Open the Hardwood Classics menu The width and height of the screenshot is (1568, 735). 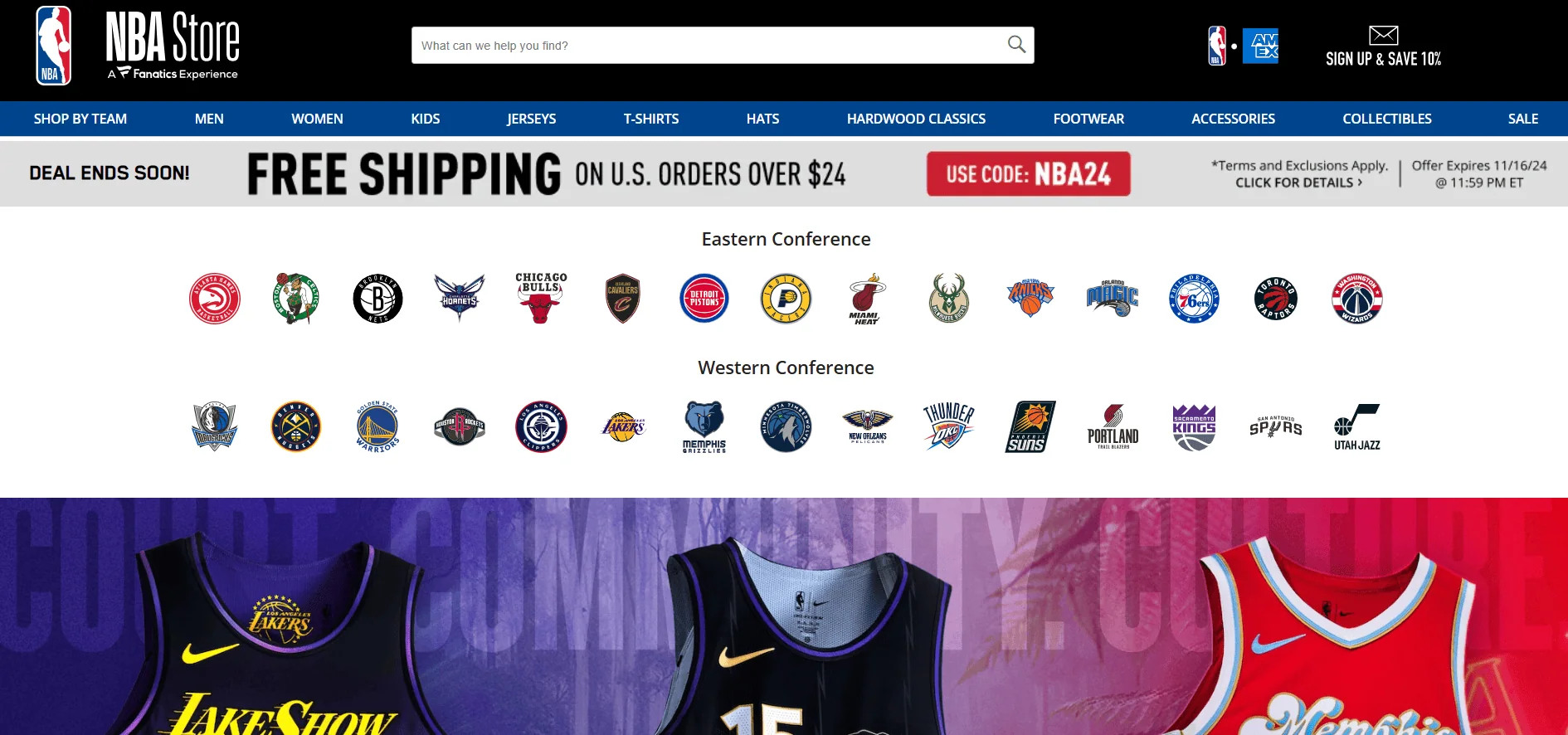(x=916, y=119)
